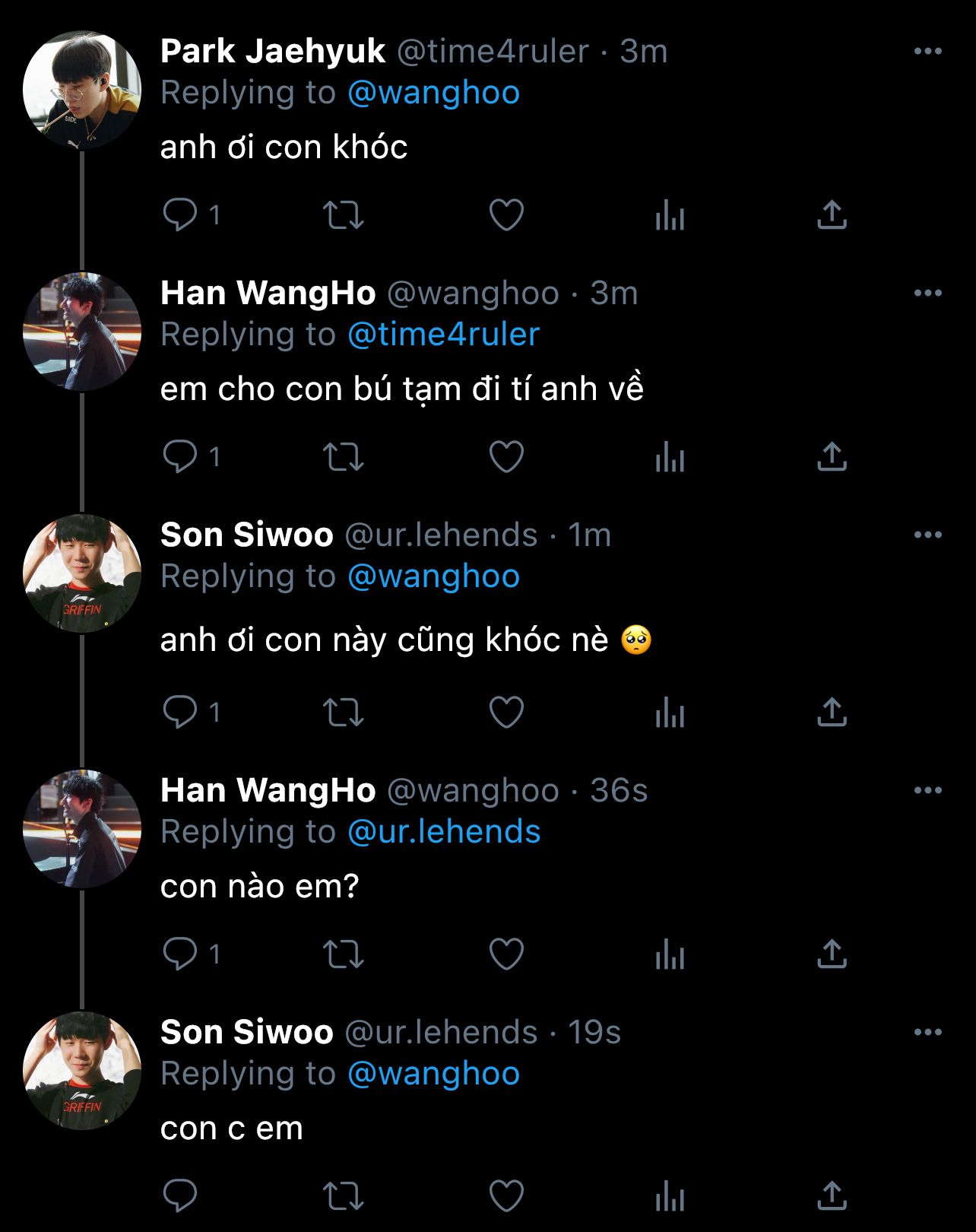The image size is (976, 1232).
Task: Open more options on "con c em" tweet
Action: click(927, 1033)
